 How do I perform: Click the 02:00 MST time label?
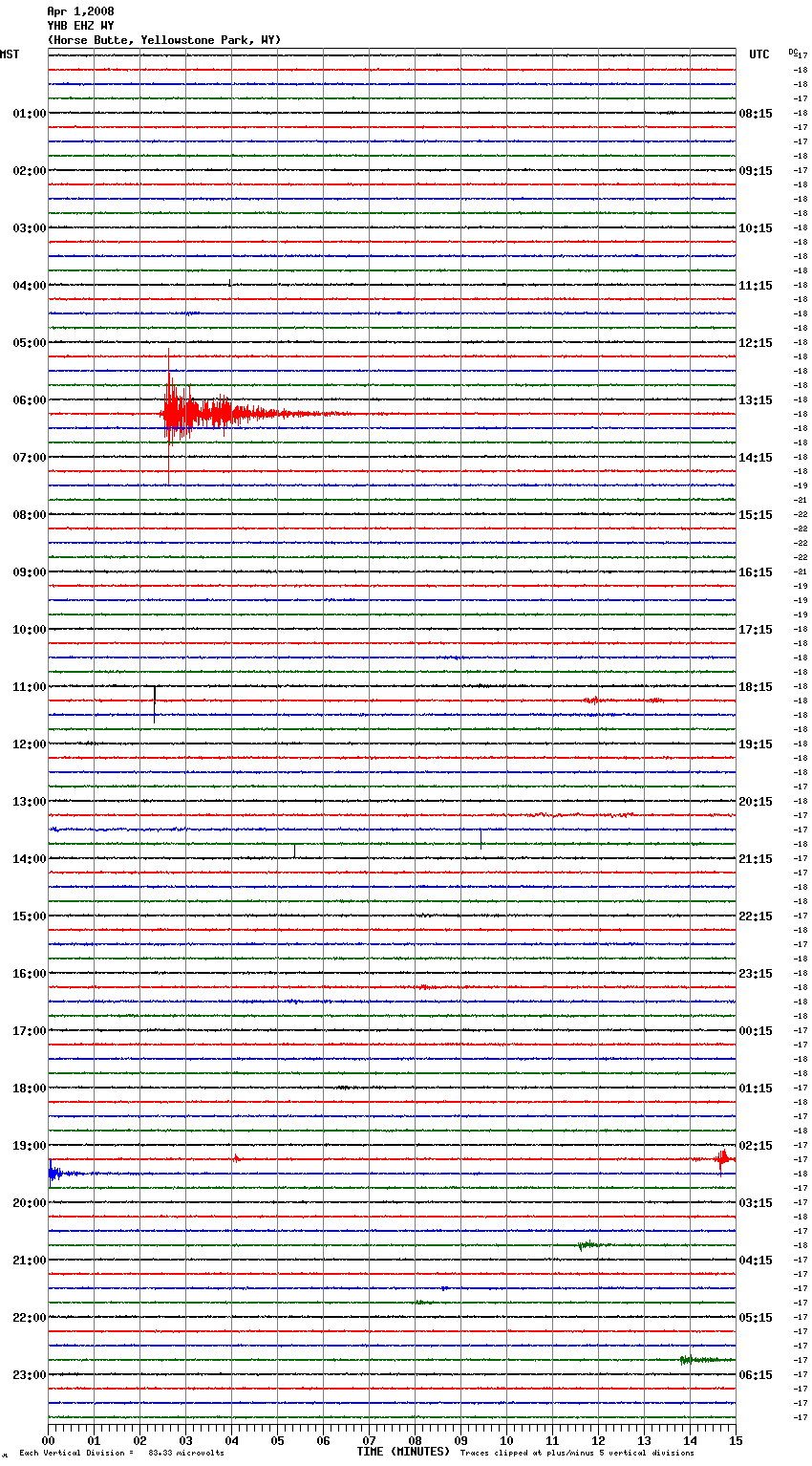(30, 171)
